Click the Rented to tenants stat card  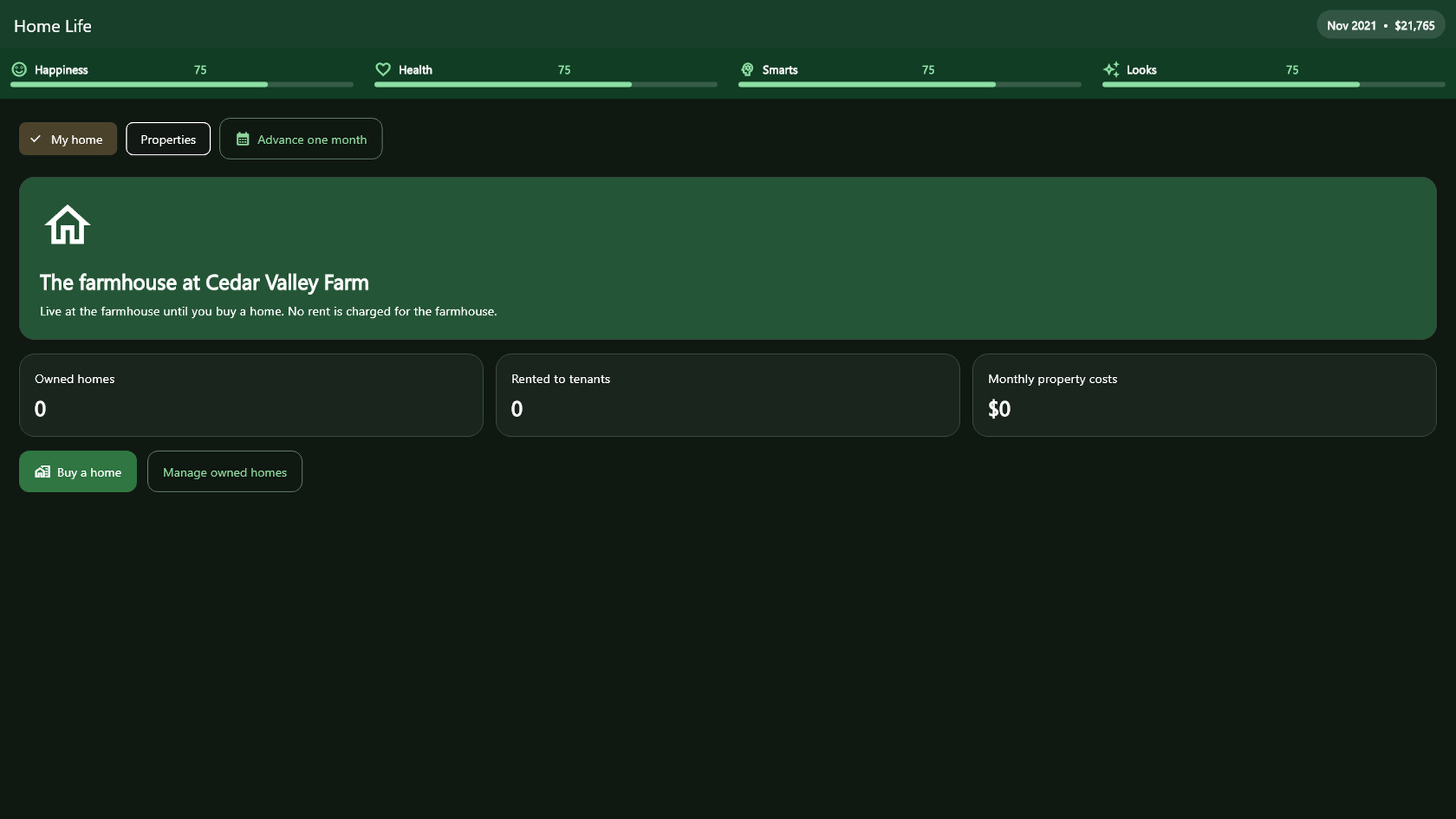pos(728,395)
